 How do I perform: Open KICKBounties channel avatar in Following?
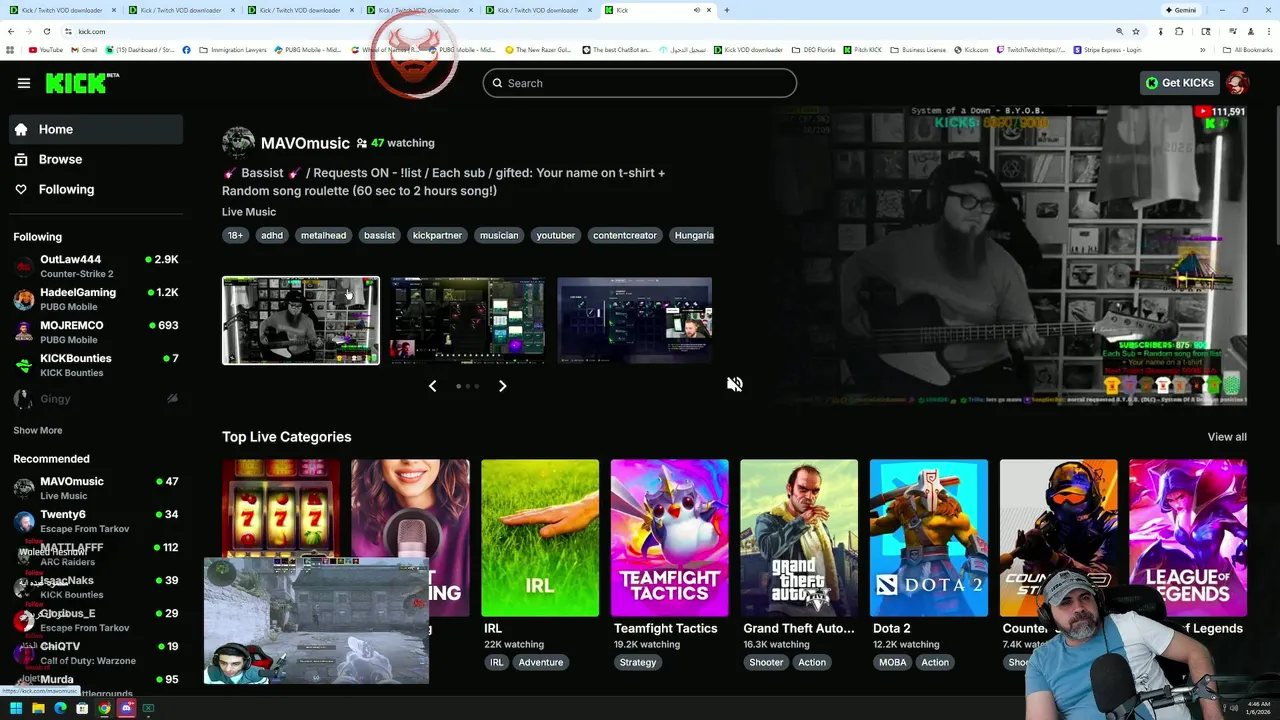point(23,365)
